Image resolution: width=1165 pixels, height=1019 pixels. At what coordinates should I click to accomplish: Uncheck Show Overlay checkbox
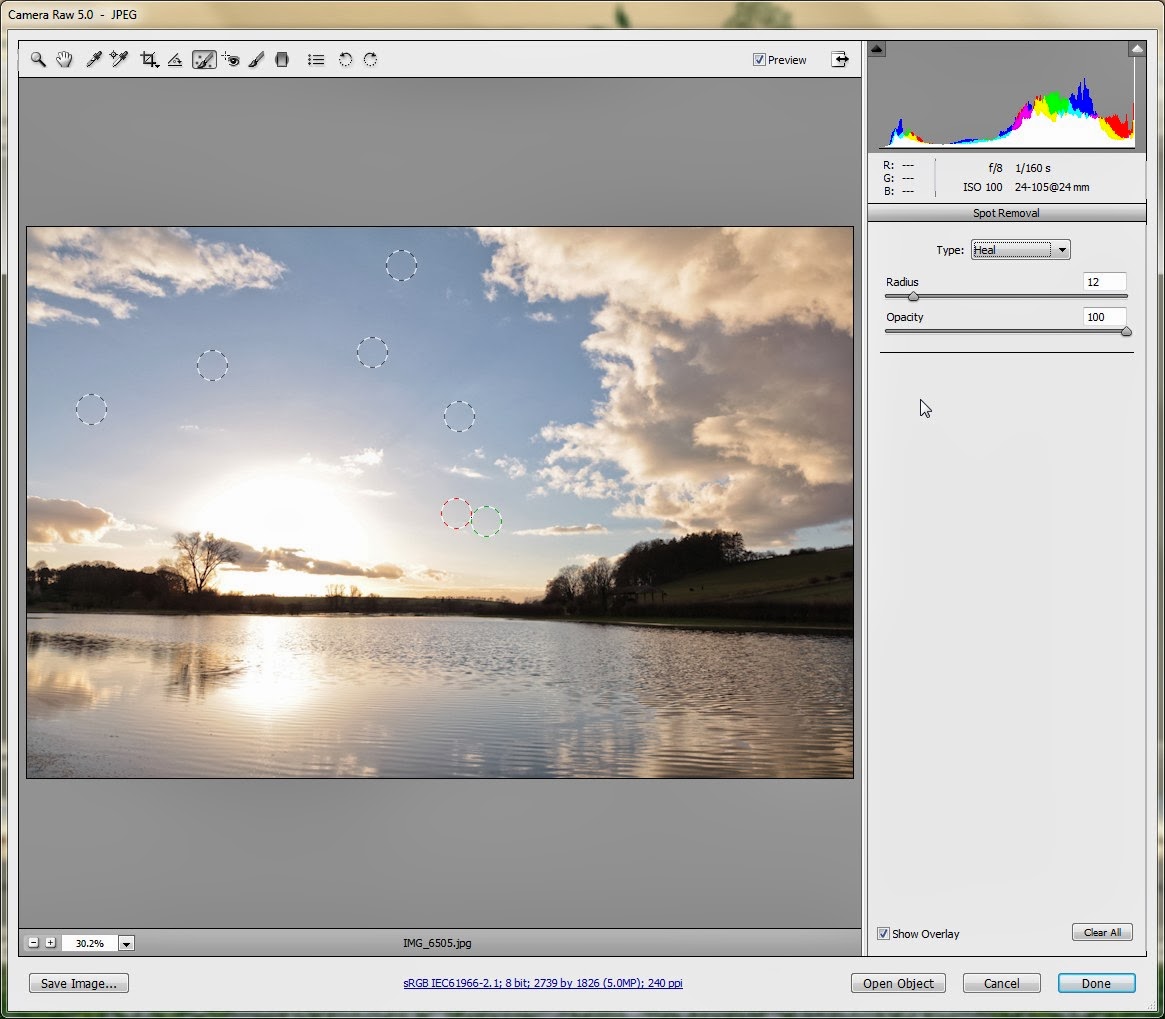tap(883, 934)
